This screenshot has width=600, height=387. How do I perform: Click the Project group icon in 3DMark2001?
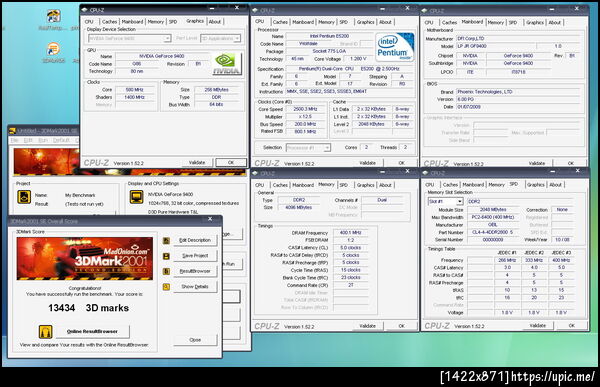click(x=24, y=197)
